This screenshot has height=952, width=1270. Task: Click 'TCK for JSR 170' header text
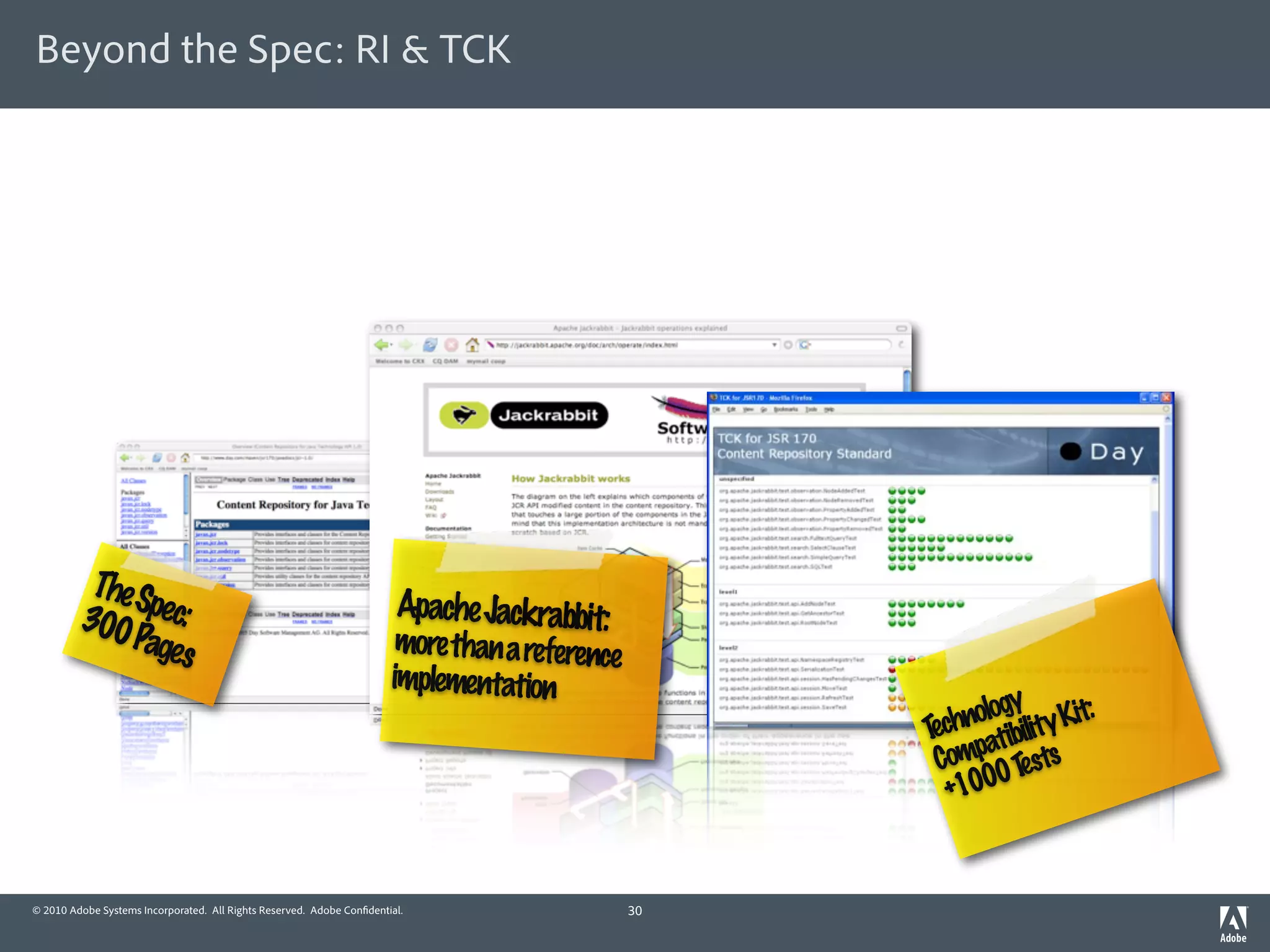point(767,438)
